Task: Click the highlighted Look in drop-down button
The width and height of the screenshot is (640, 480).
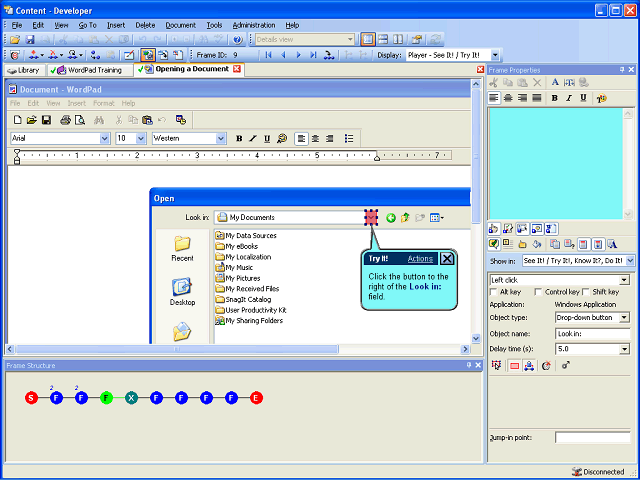Action: 371,218
